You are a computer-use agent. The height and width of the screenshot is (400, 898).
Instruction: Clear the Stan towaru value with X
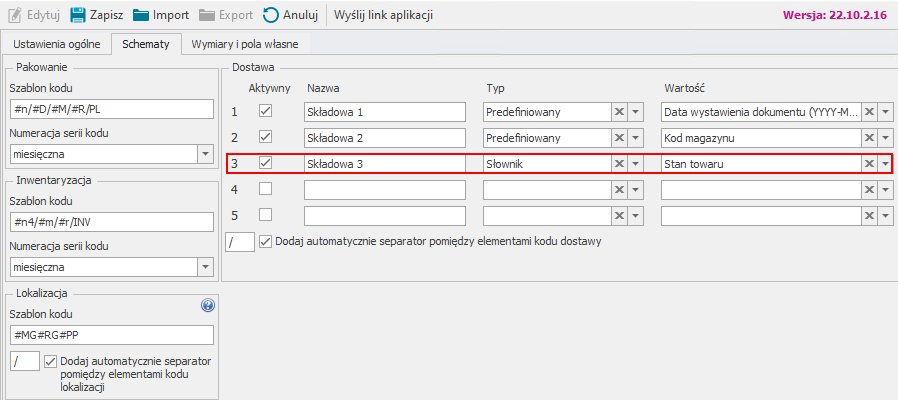tap(869, 163)
